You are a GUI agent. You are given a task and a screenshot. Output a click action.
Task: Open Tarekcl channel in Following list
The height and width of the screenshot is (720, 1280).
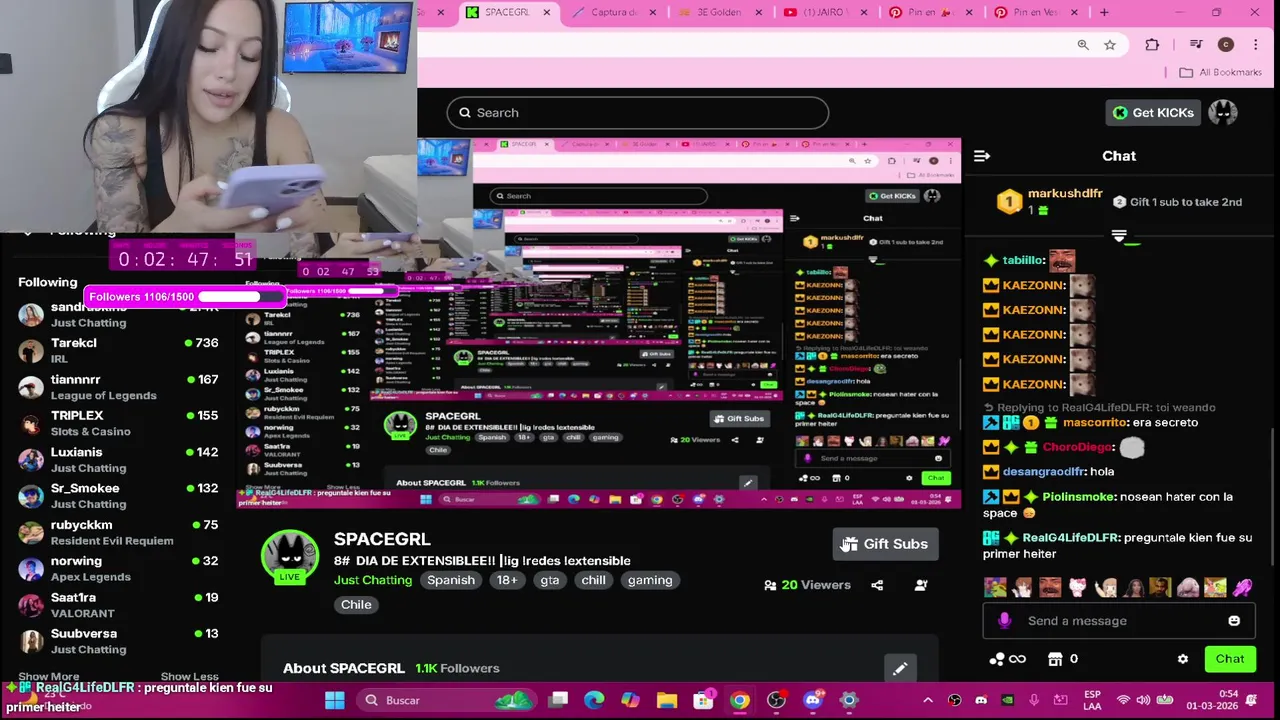click(118, 351)
